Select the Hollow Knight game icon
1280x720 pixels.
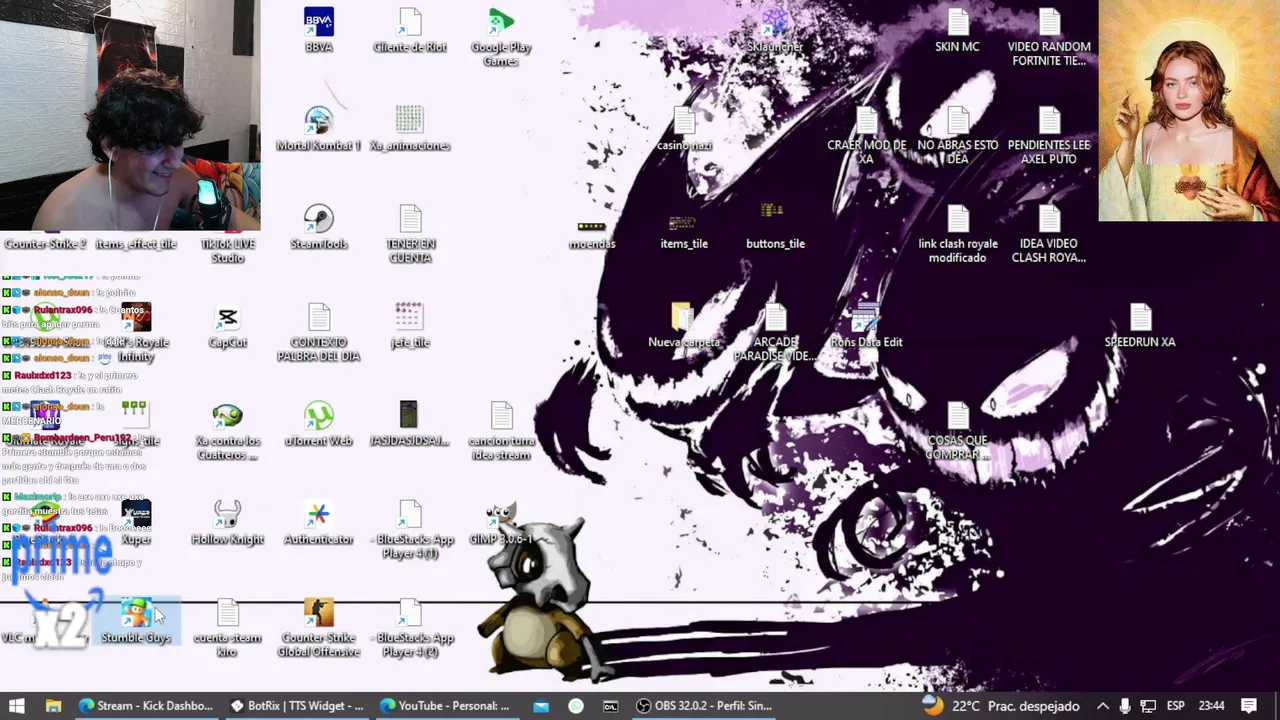pos(227,523)
